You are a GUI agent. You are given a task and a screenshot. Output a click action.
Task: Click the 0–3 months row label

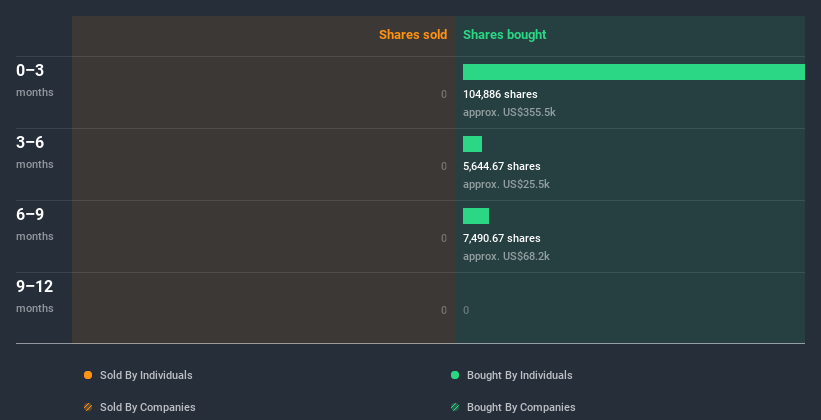click(35, 80)
